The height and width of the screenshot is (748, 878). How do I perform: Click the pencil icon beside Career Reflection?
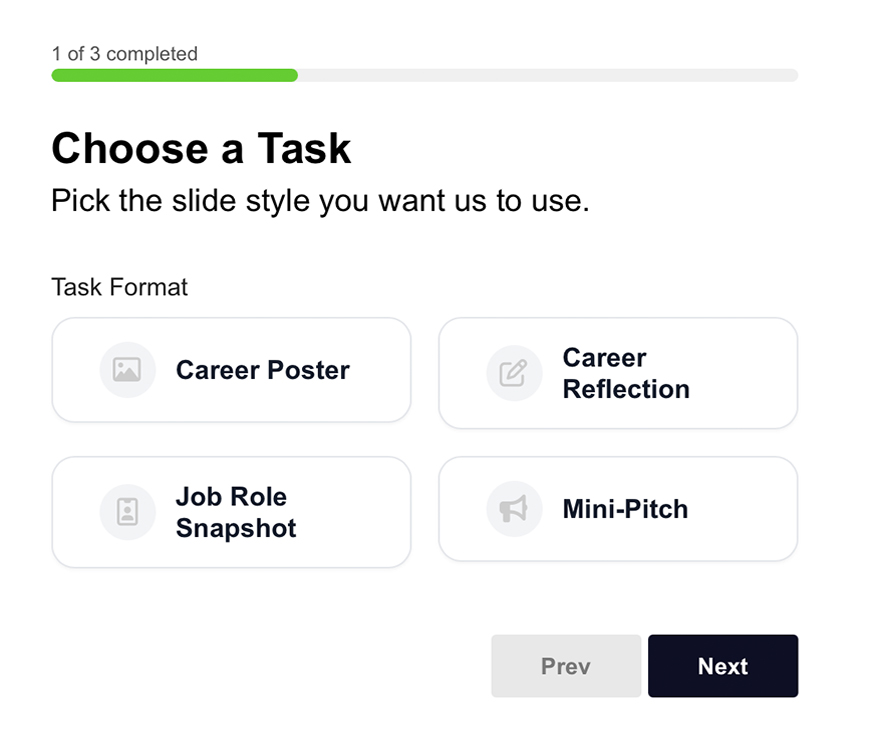tap(513, 373)
